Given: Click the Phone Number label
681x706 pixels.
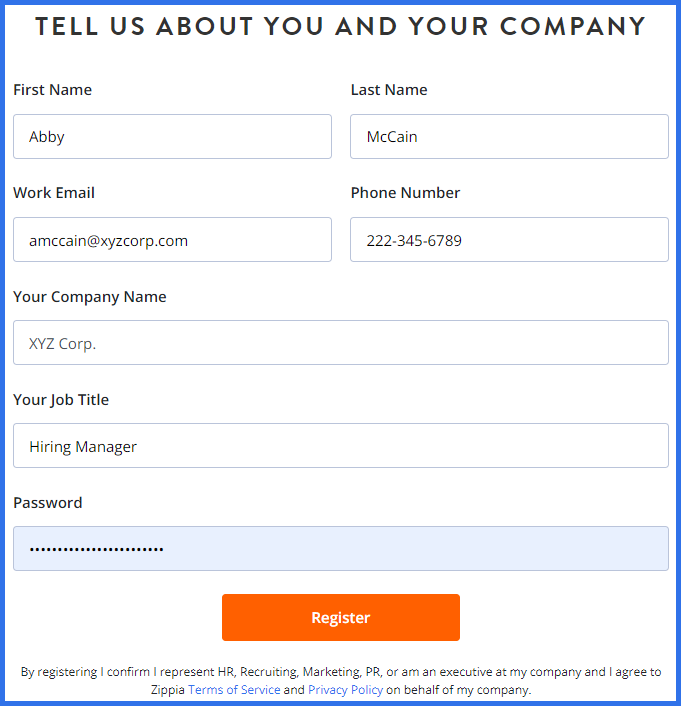Looking at the screenshot, I should click(405, 193).
